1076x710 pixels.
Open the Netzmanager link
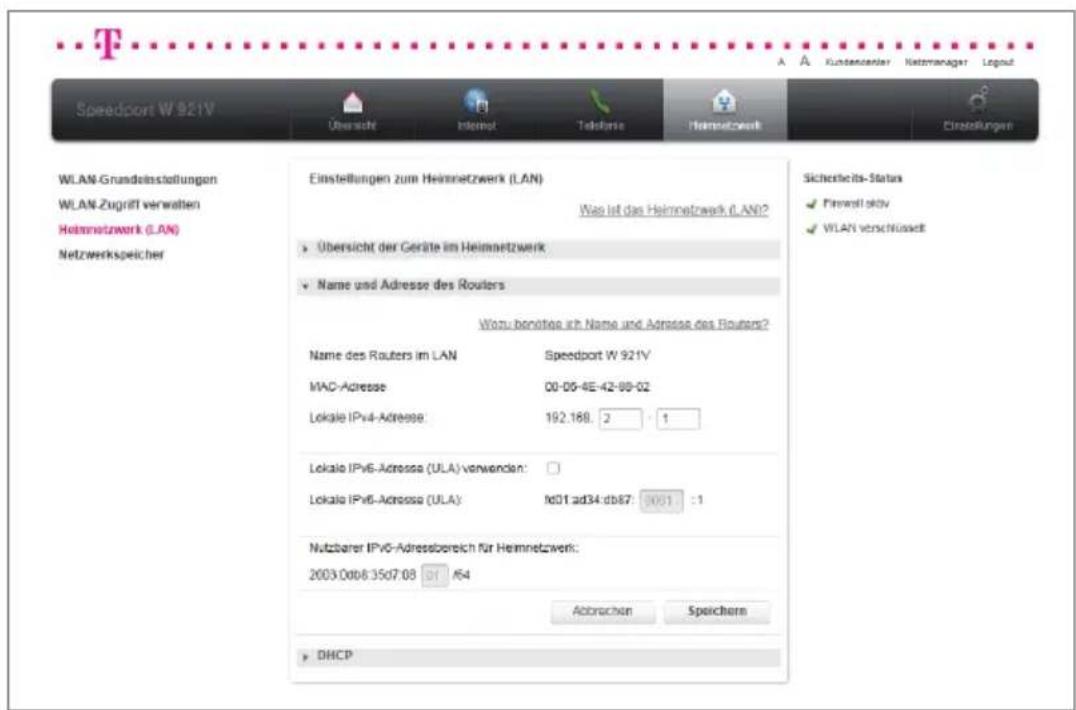pyautogui.click(x=937, y=62)
